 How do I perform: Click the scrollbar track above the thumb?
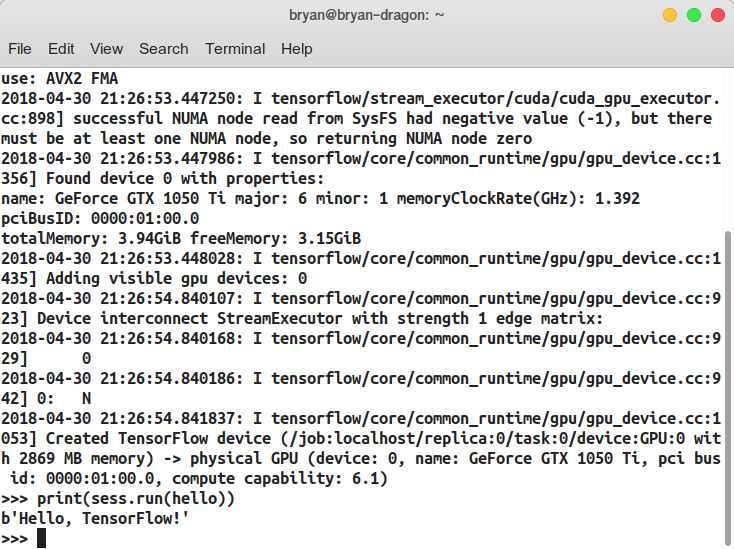727,150
